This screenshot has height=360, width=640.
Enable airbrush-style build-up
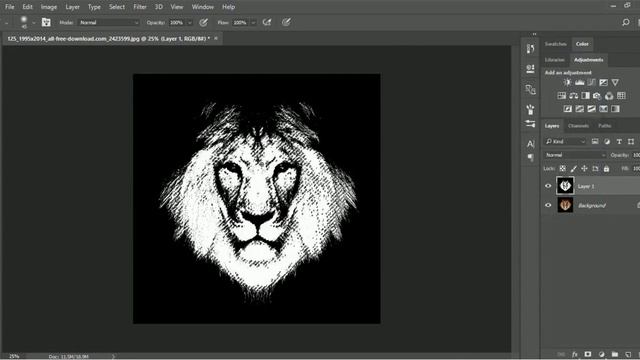pos(267,22)
